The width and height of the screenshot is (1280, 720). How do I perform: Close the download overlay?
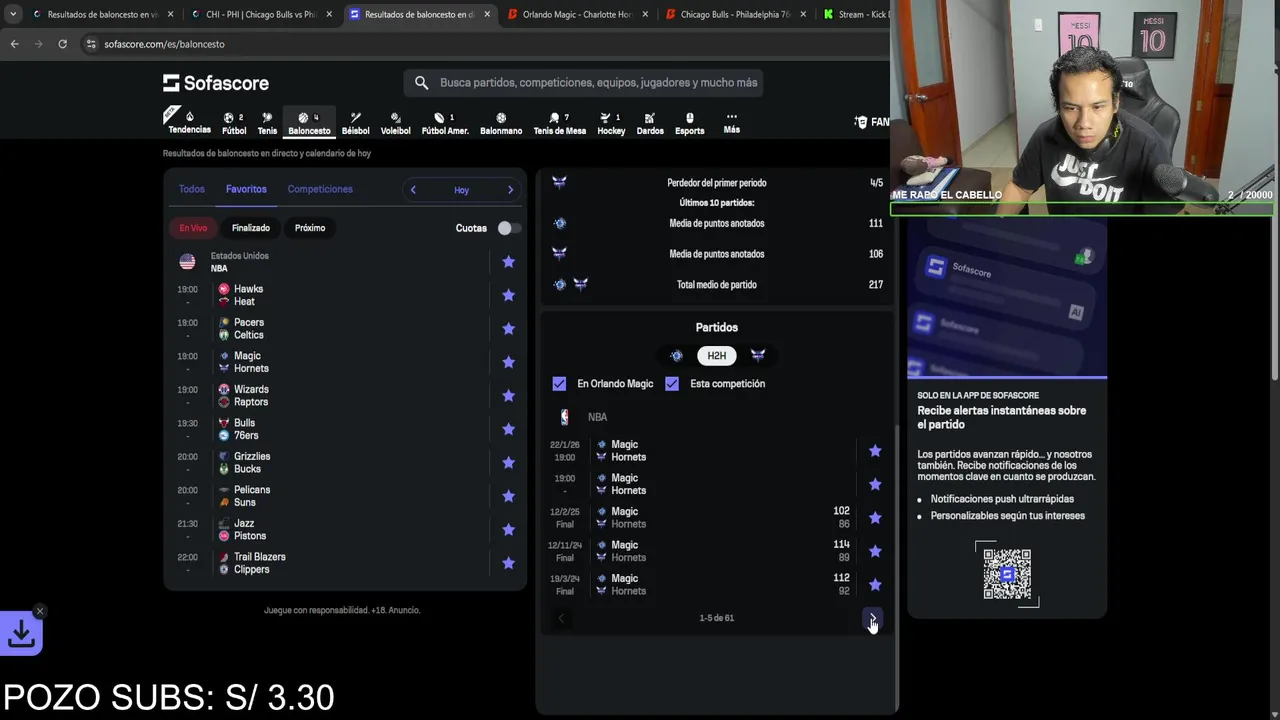[x=40, y=611]
